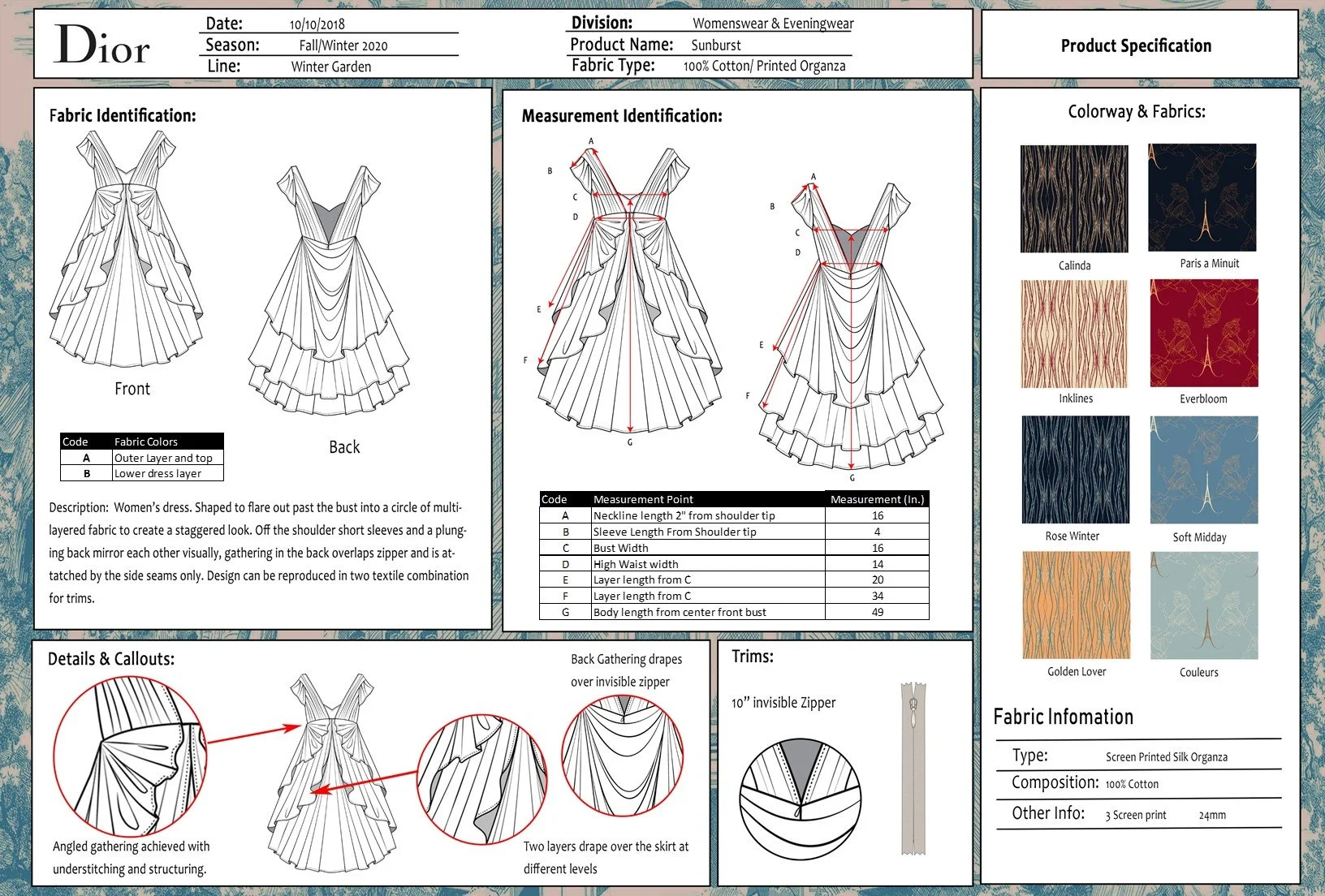Click the Back Gathering drapes over invisible zipper caption
The width and height of the screenshot is (1325, 896).
point(626,670)
